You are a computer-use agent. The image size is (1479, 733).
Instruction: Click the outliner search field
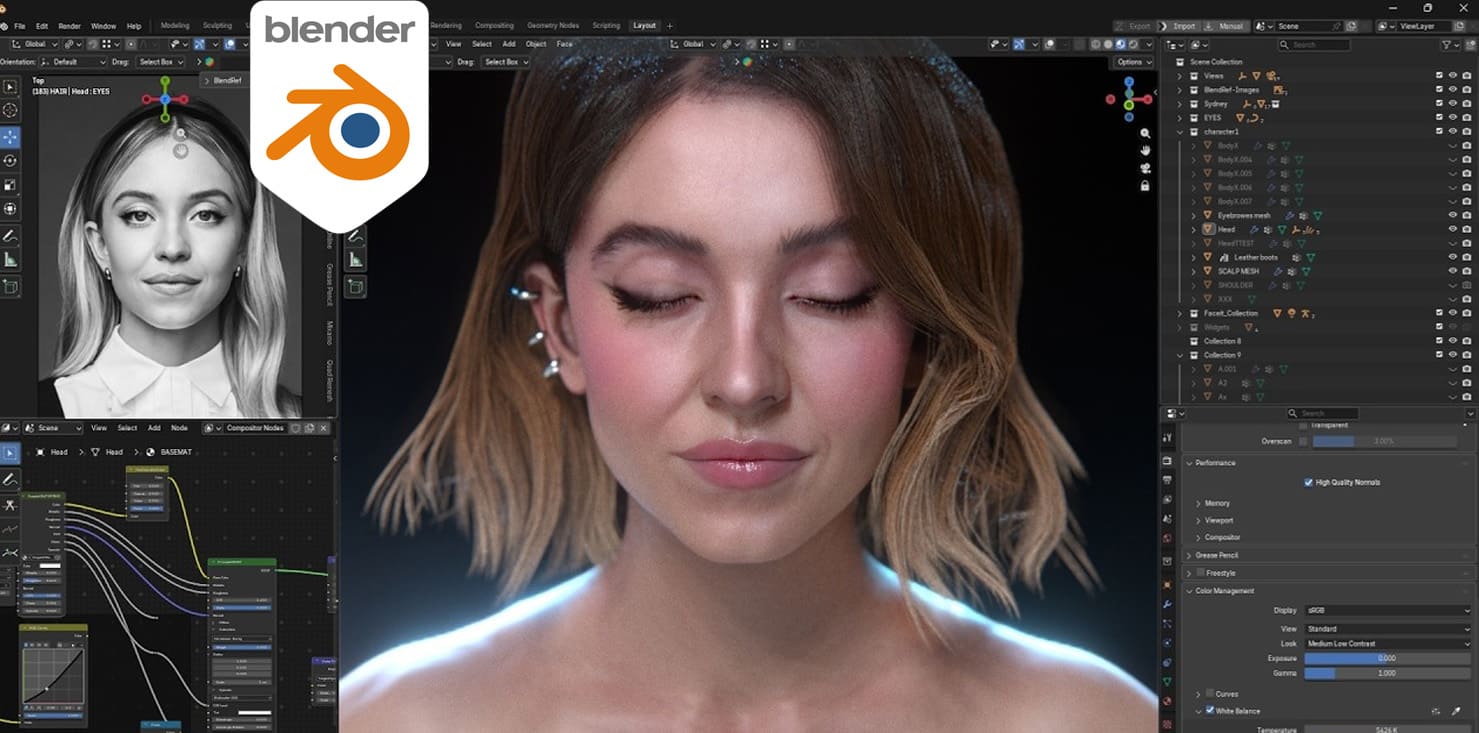pyautogui.click(x=1314, y=45)
